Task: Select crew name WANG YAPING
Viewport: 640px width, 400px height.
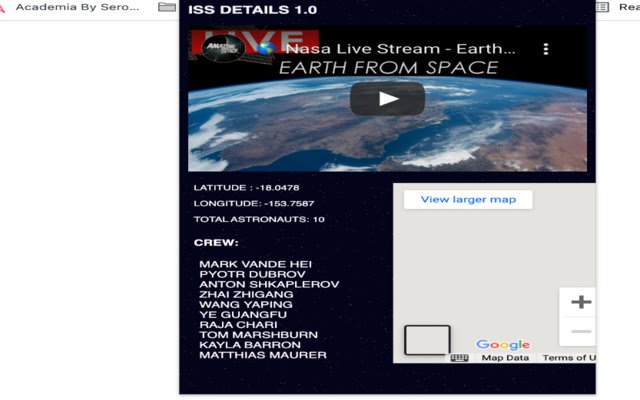Action: [246, 304]
